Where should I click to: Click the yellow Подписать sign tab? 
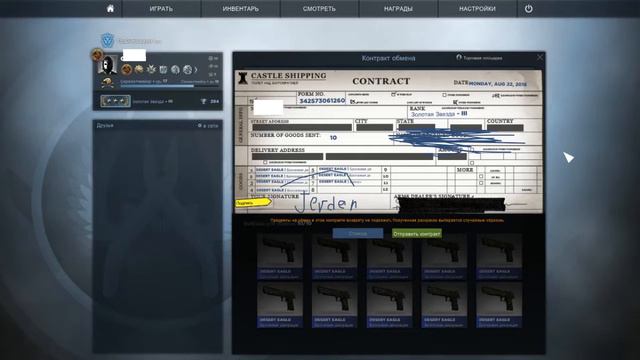[x=253, y=202]
